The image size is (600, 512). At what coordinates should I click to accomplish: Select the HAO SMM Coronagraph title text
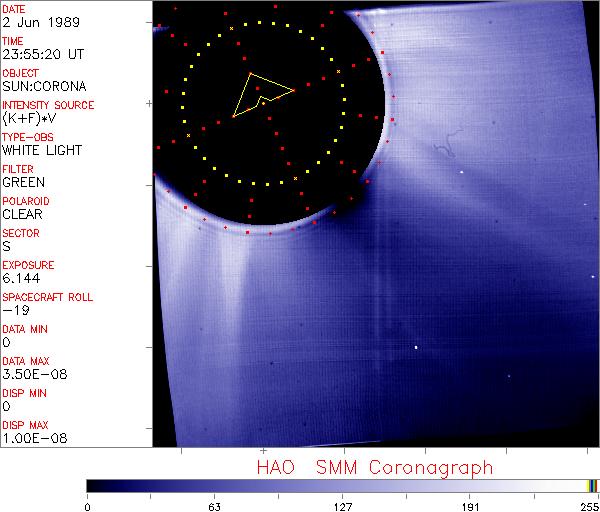click(x=375, y=468)
